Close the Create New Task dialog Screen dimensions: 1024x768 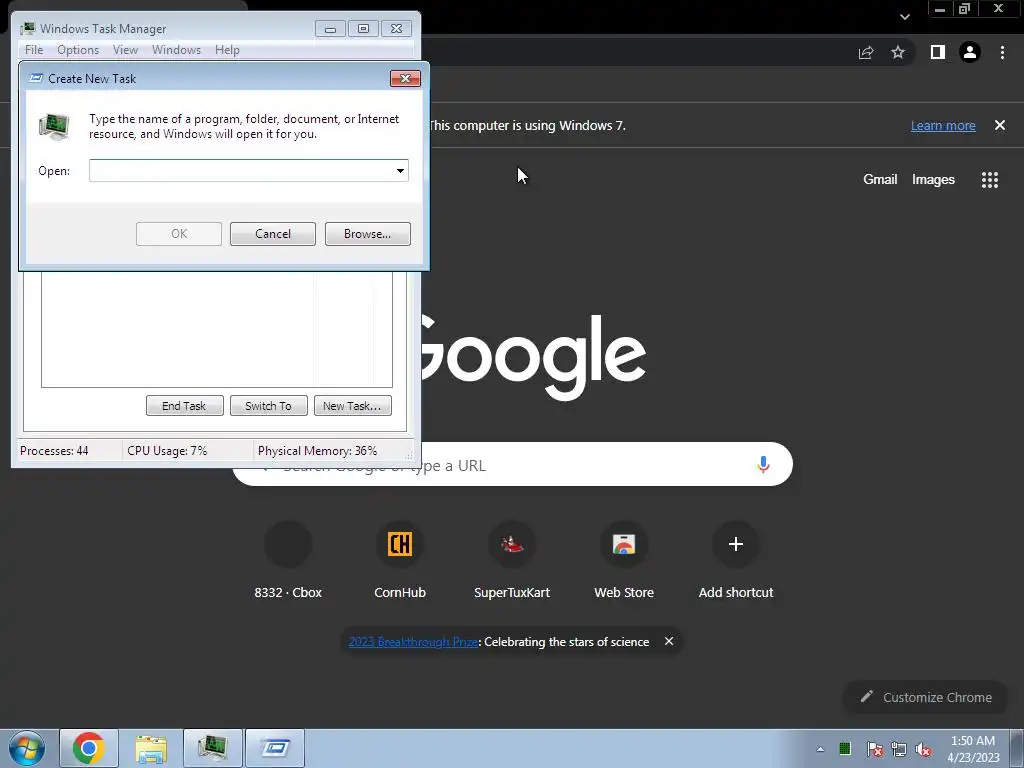point(405,78)
